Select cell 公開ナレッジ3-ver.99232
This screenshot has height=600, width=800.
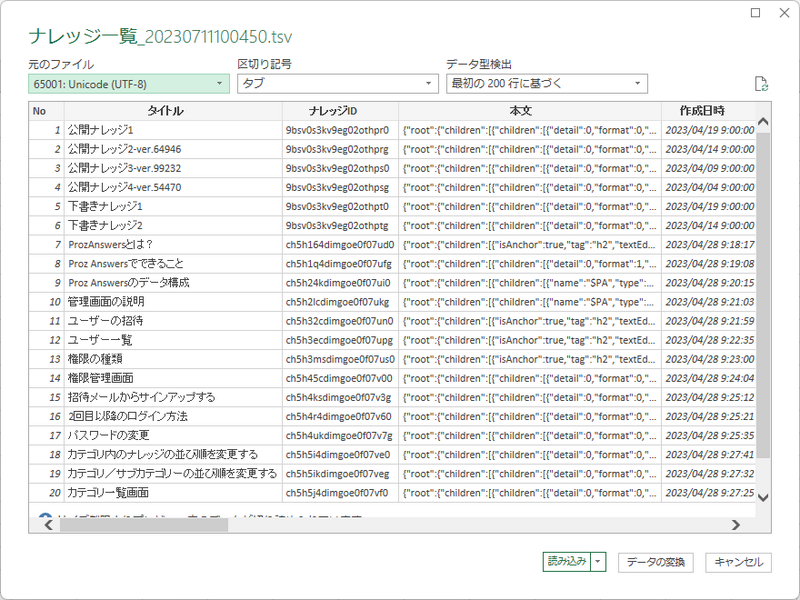(x=173, y=168)
